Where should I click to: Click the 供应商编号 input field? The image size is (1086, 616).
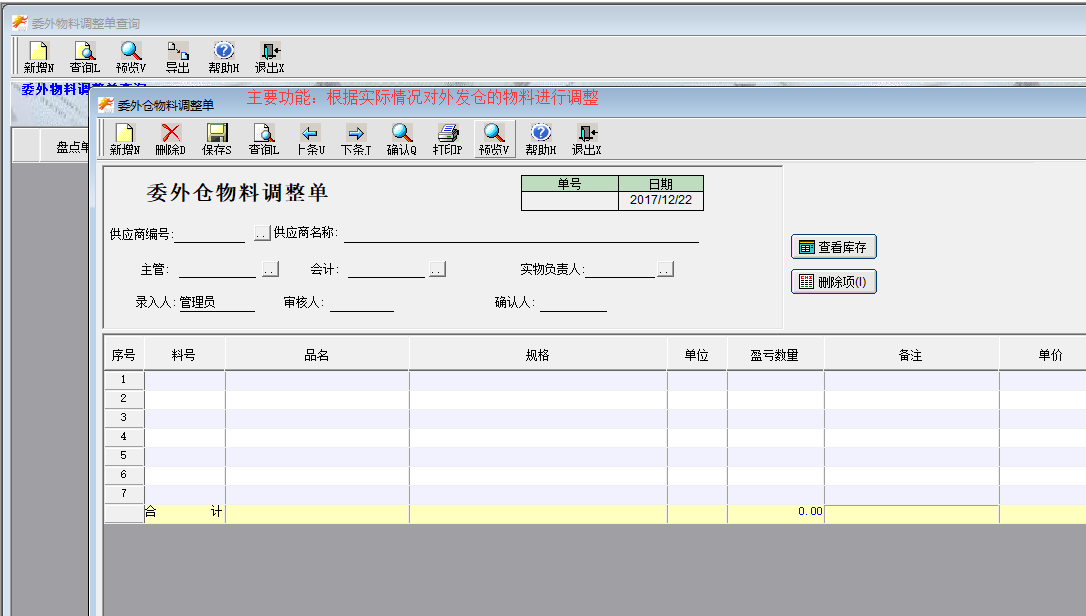(x=209, y=234)
